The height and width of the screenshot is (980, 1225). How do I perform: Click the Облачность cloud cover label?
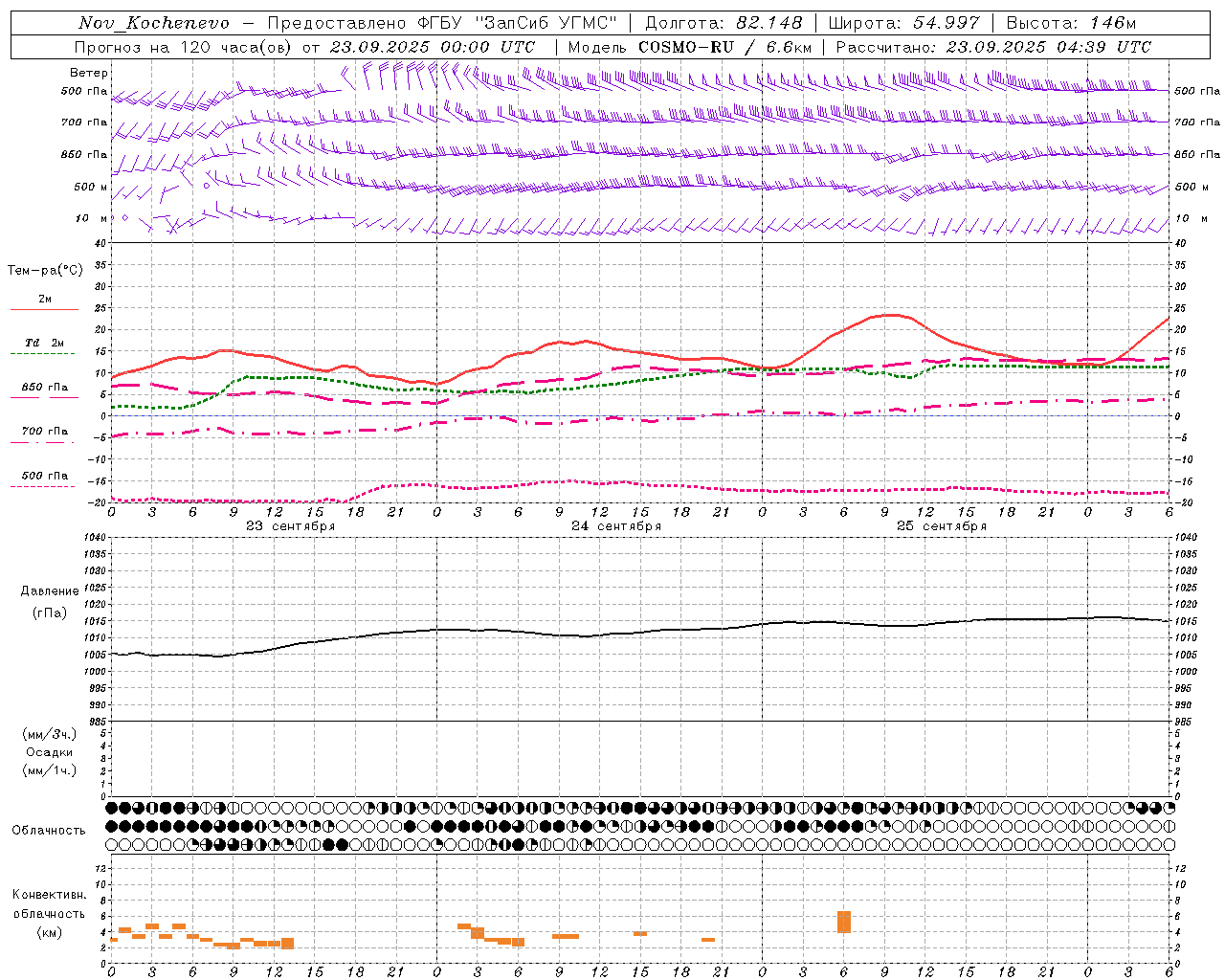pyautogui.click(x=48, y=830)
